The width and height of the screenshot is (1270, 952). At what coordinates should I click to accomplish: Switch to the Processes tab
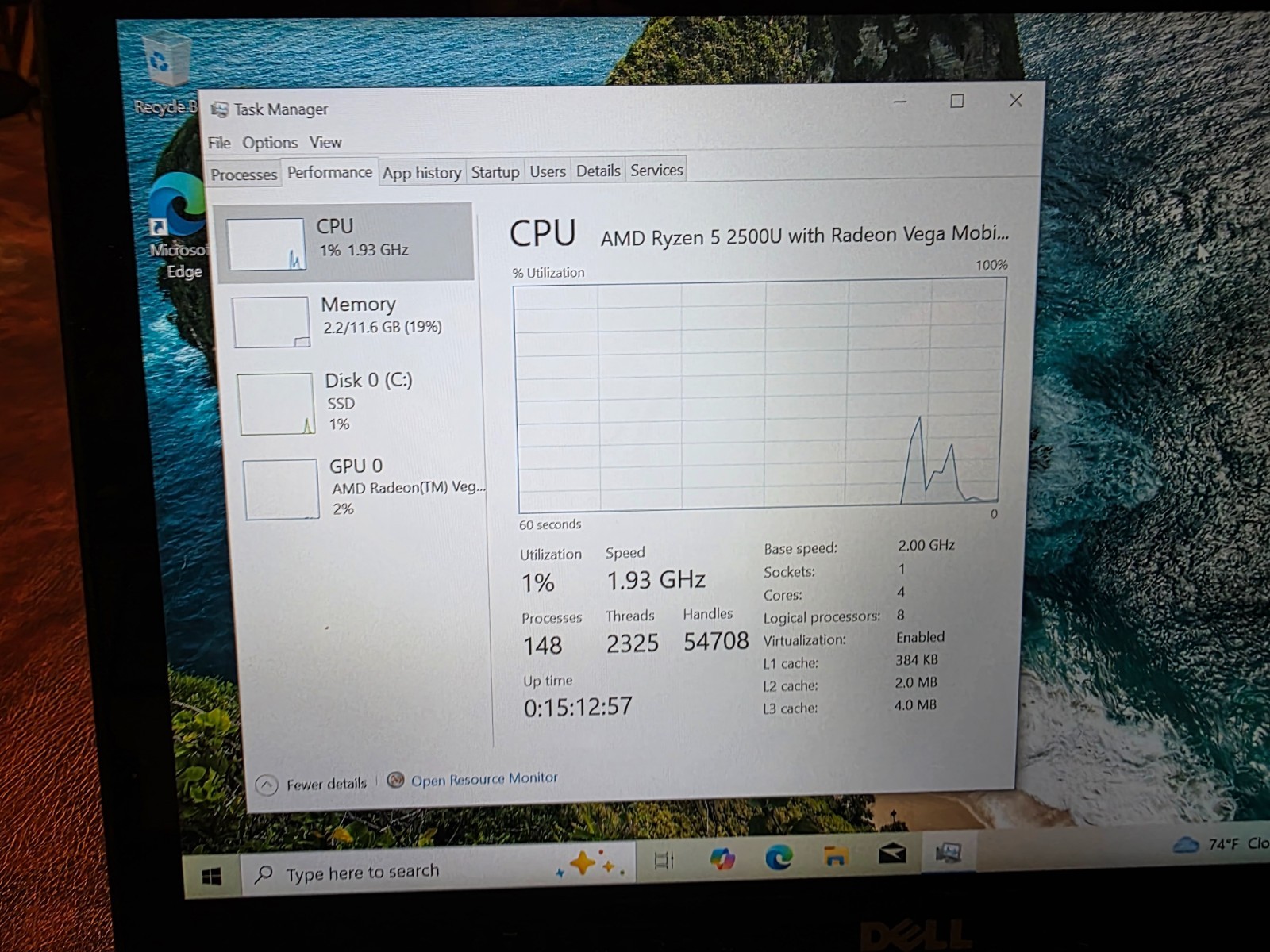(244, 175)
